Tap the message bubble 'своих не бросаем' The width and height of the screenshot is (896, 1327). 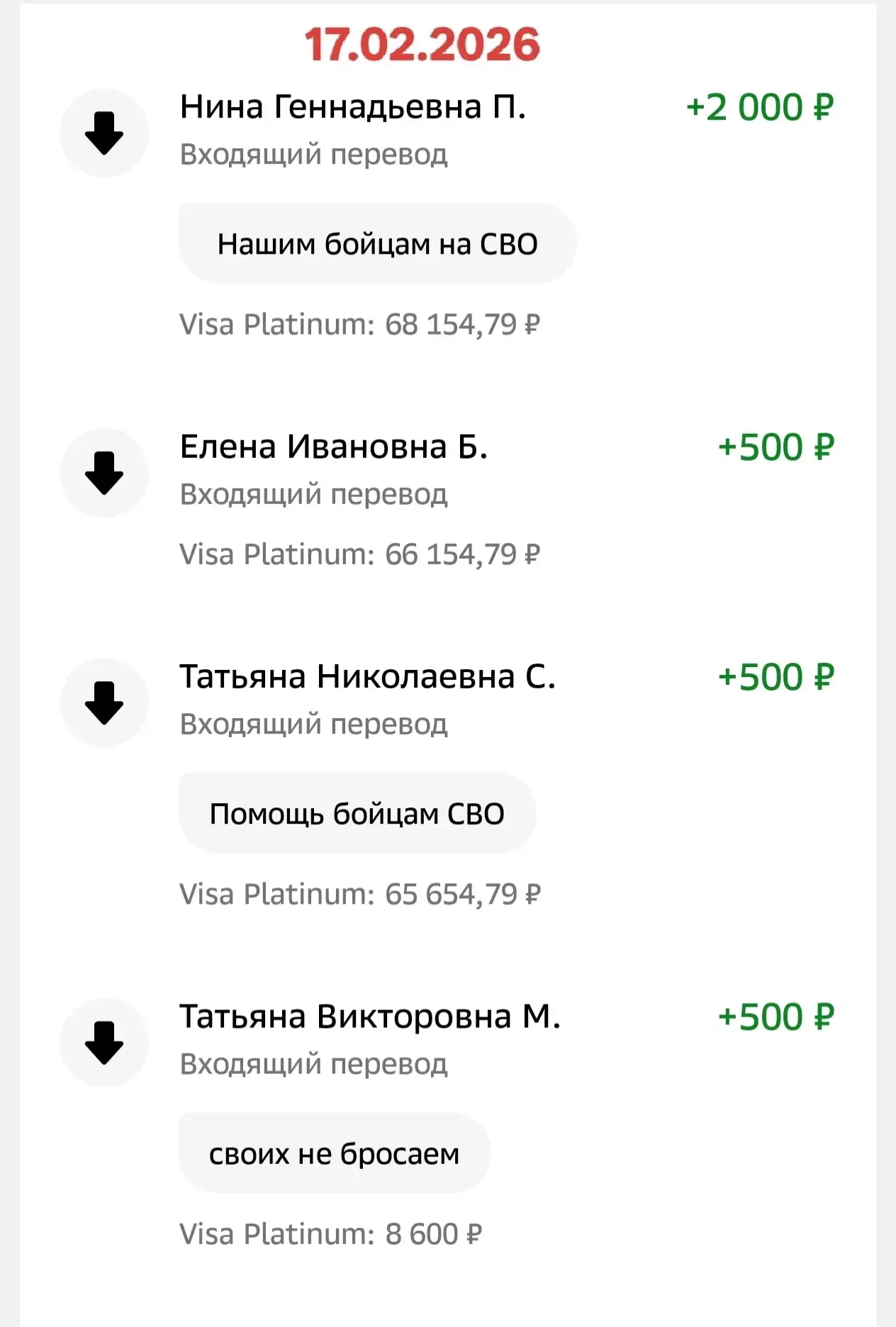coord(334,1154)
